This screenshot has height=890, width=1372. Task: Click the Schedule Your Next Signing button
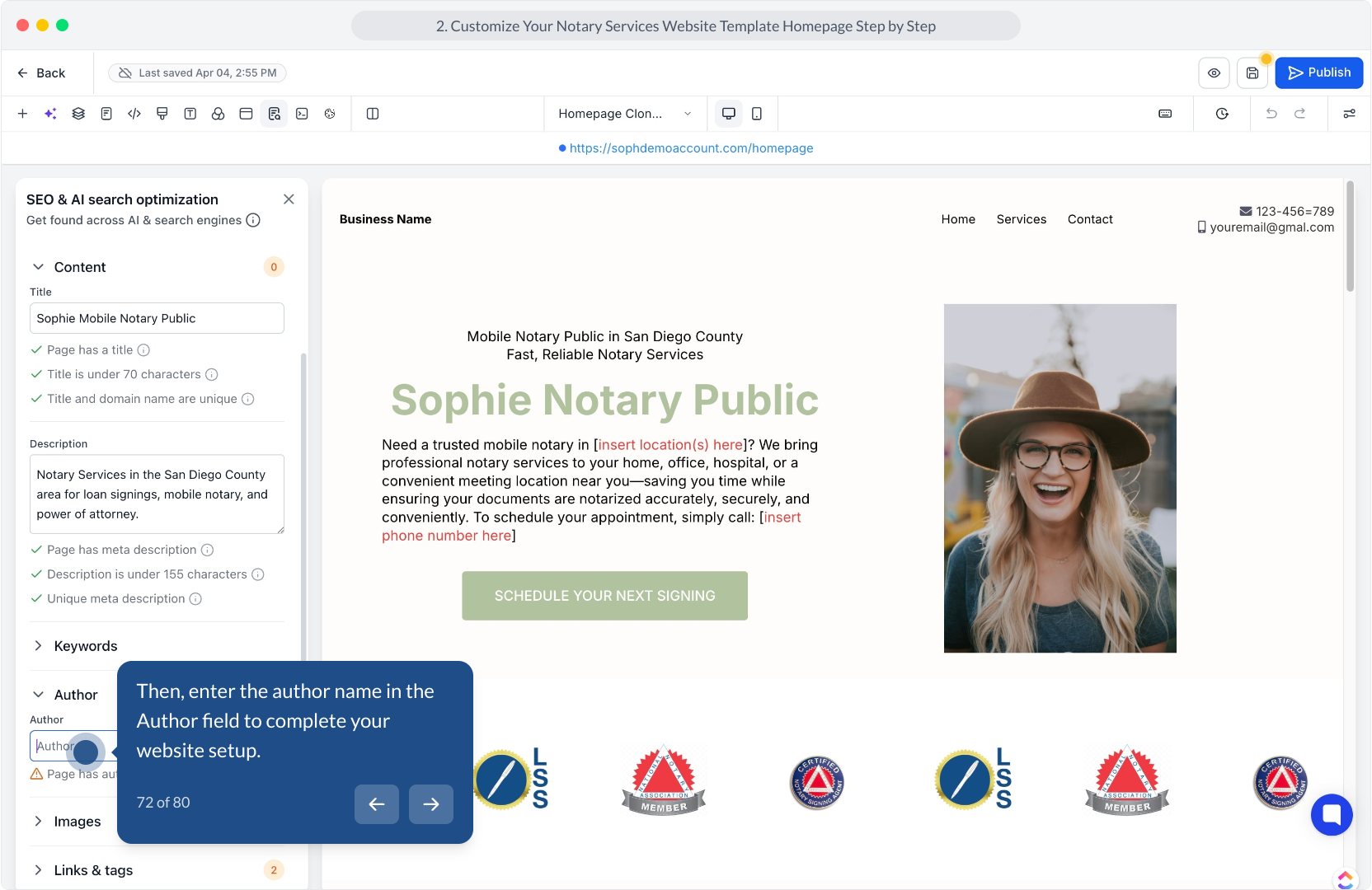click(604, 596)
